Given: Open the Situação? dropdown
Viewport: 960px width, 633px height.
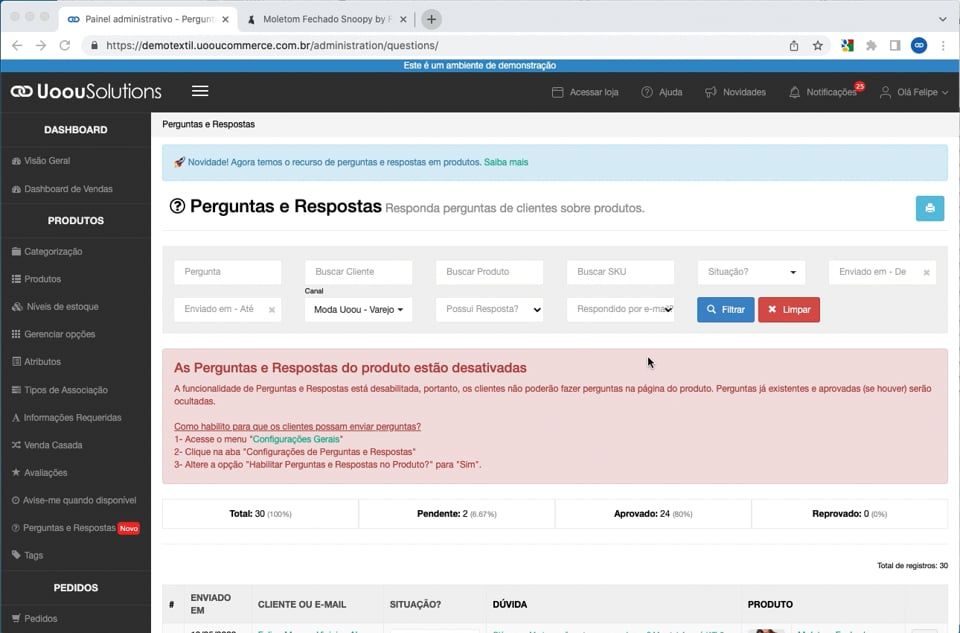Looking at the screenshot, I should [x=750, y=271].
